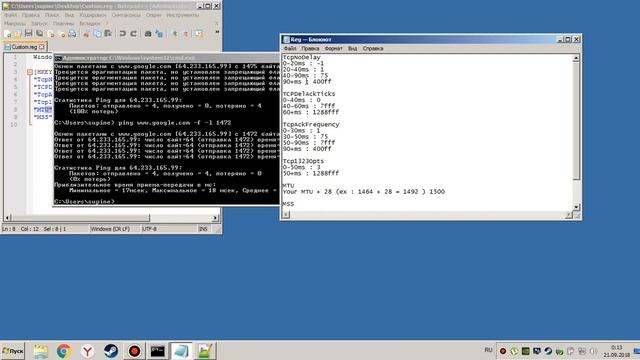Click the vertical scrollbar thumb in Reg Notepad
This screenshot has width=640, height=360.
point(576,121)
